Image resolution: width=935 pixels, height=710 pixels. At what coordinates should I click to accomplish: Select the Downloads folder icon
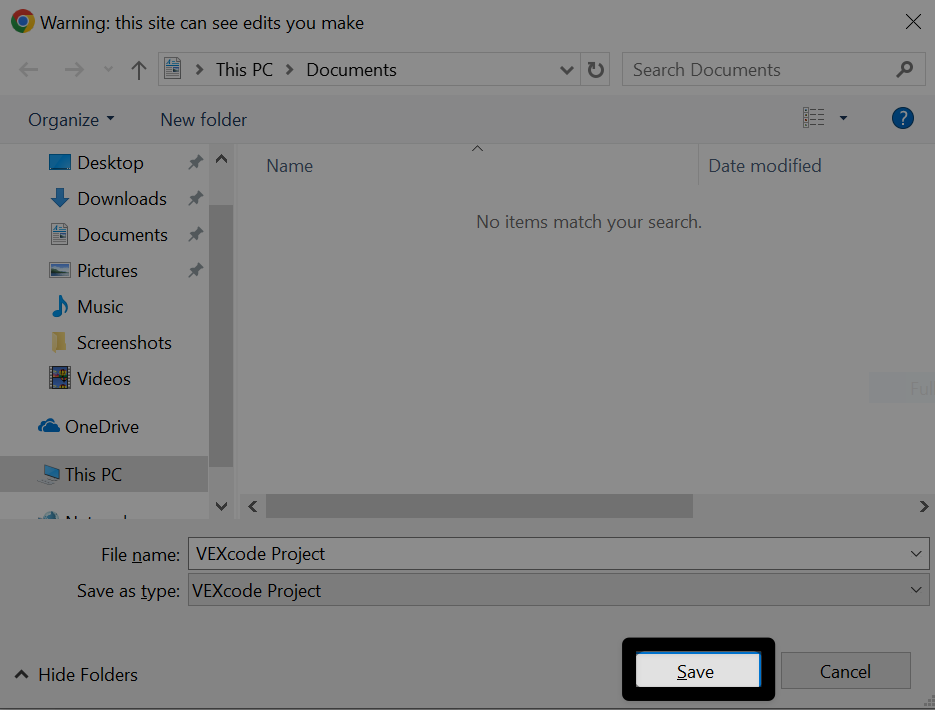(58, 198)
